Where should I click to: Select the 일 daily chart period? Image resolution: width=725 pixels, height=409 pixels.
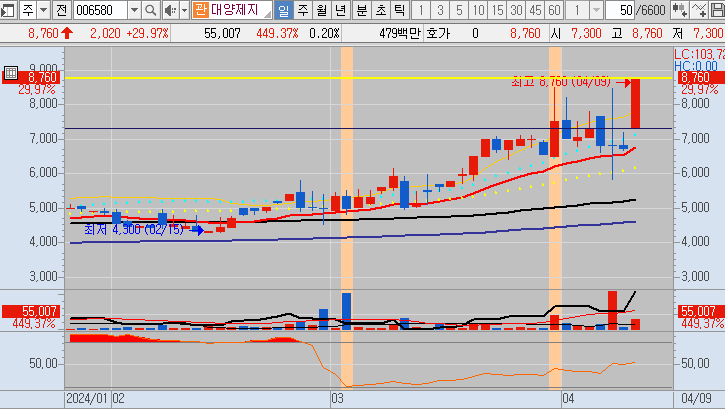point(283,10)
